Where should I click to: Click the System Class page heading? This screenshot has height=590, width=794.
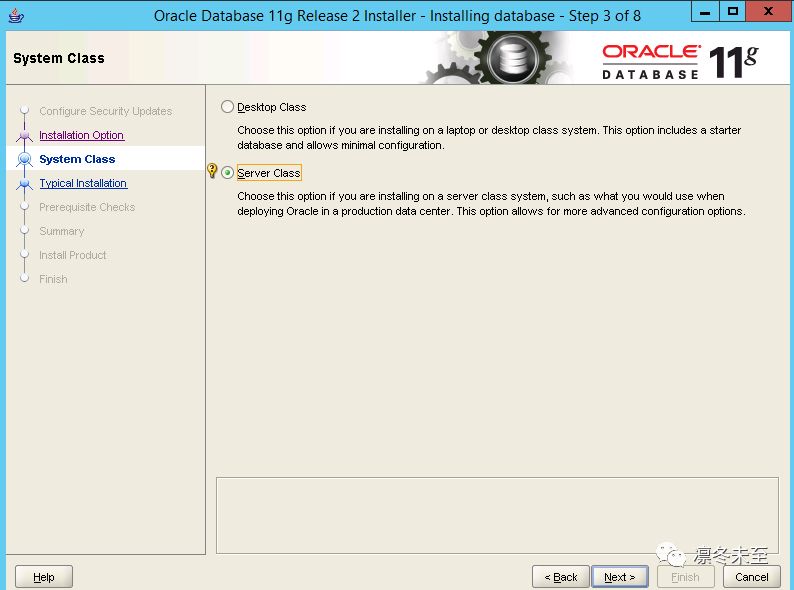pyautogui.click(x=59, y=58)
